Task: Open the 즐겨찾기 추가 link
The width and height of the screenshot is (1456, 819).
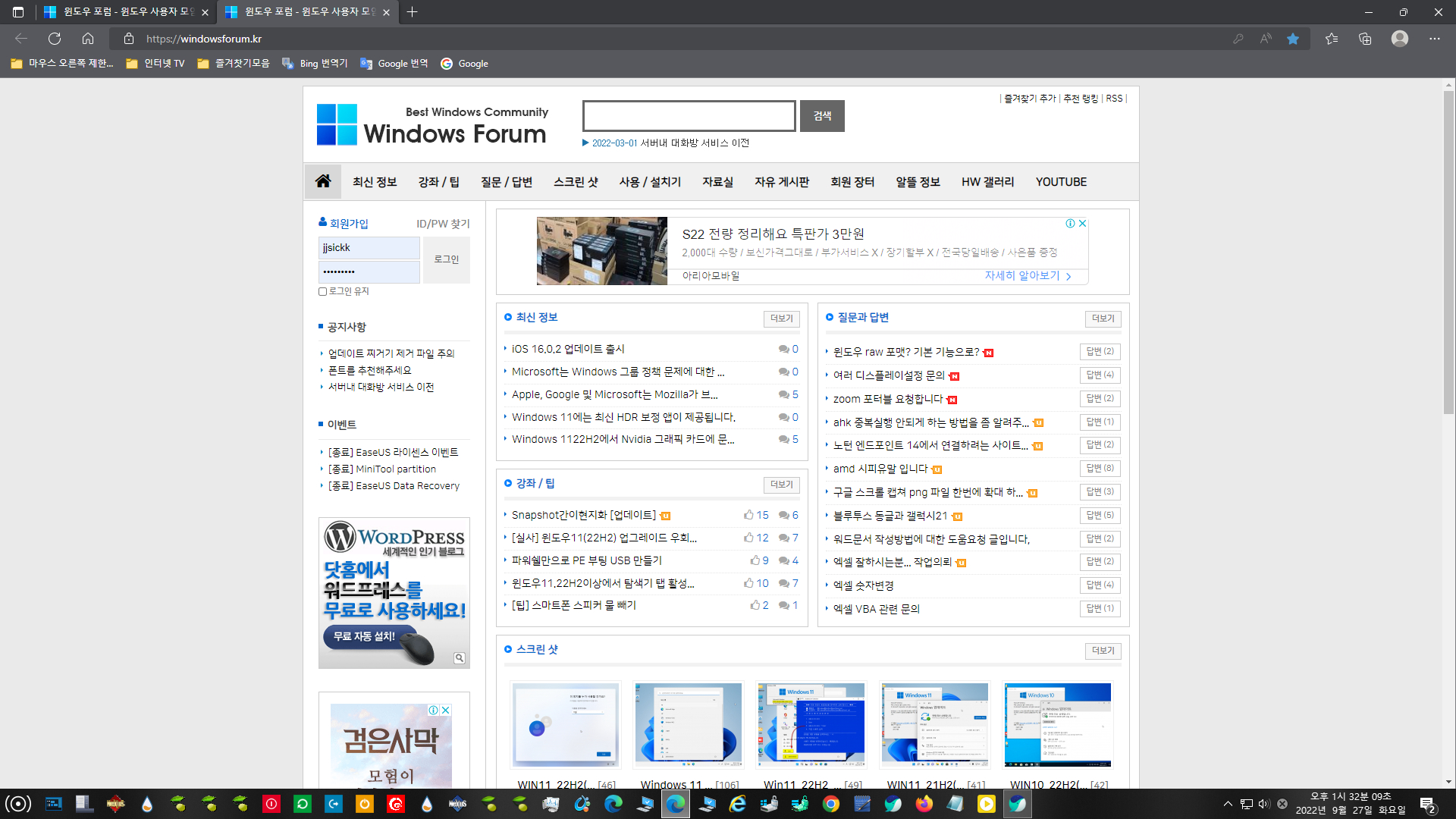Action: coord(1030,99)
